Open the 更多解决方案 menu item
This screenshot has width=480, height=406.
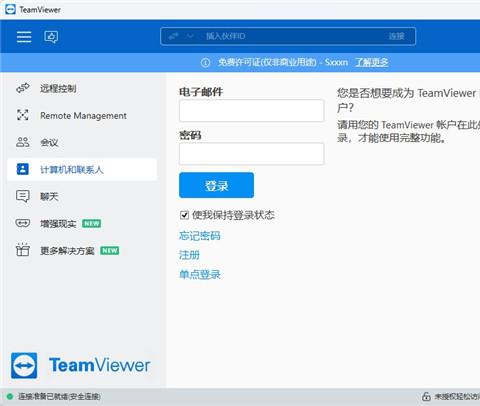pyautogui.click(x=82, y=250)
